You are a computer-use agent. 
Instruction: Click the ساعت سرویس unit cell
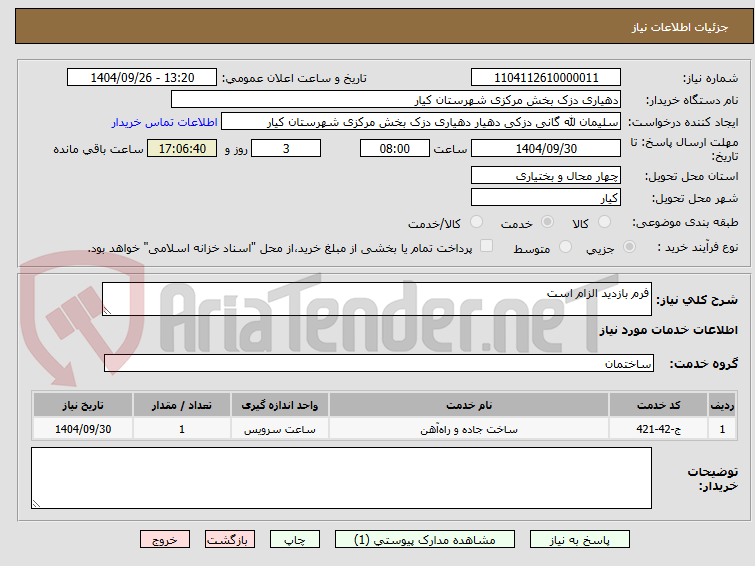[280, 429]
